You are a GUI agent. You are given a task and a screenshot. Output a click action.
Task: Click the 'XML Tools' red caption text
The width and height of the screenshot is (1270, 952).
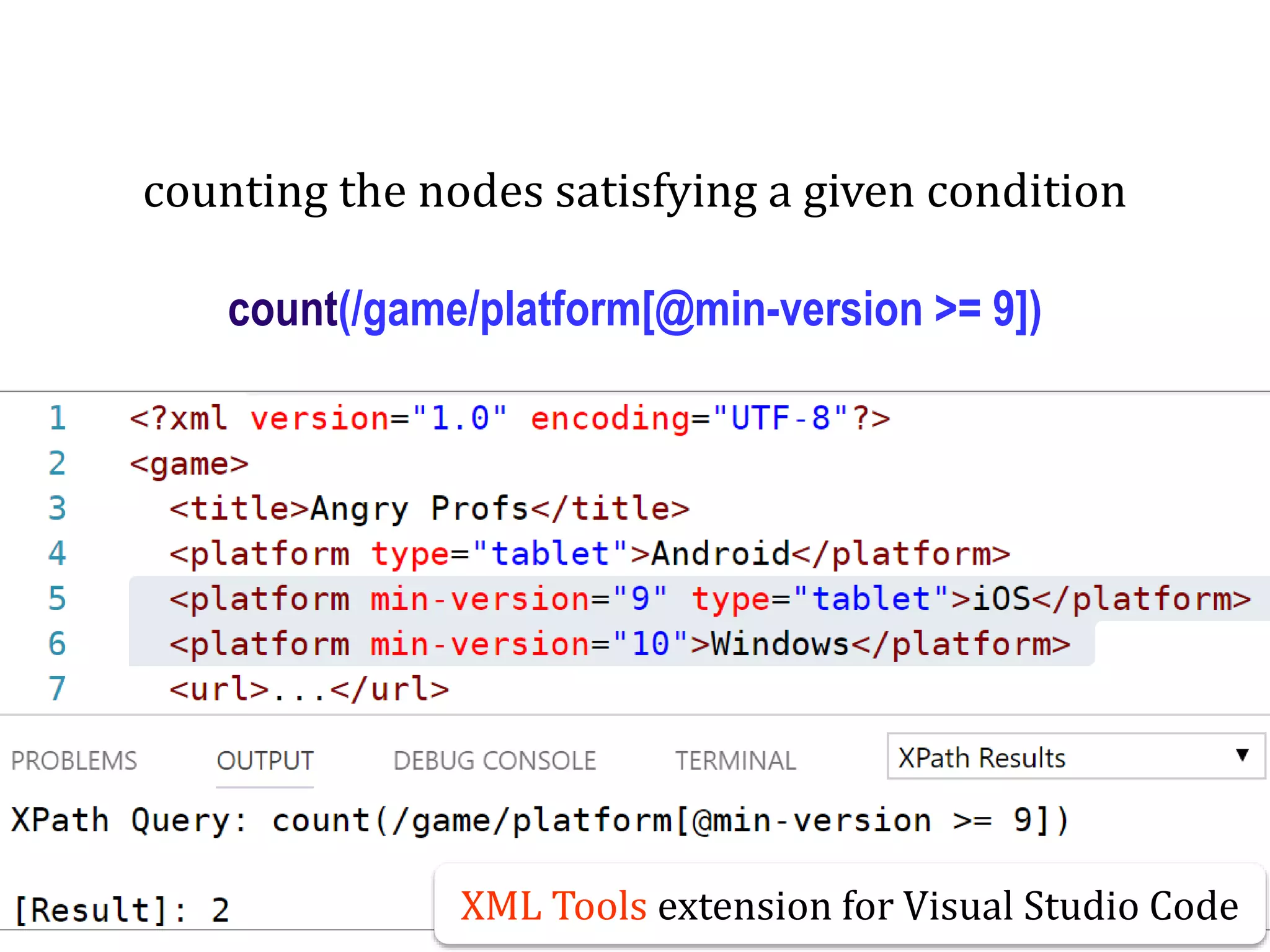(x=553, y=906)
